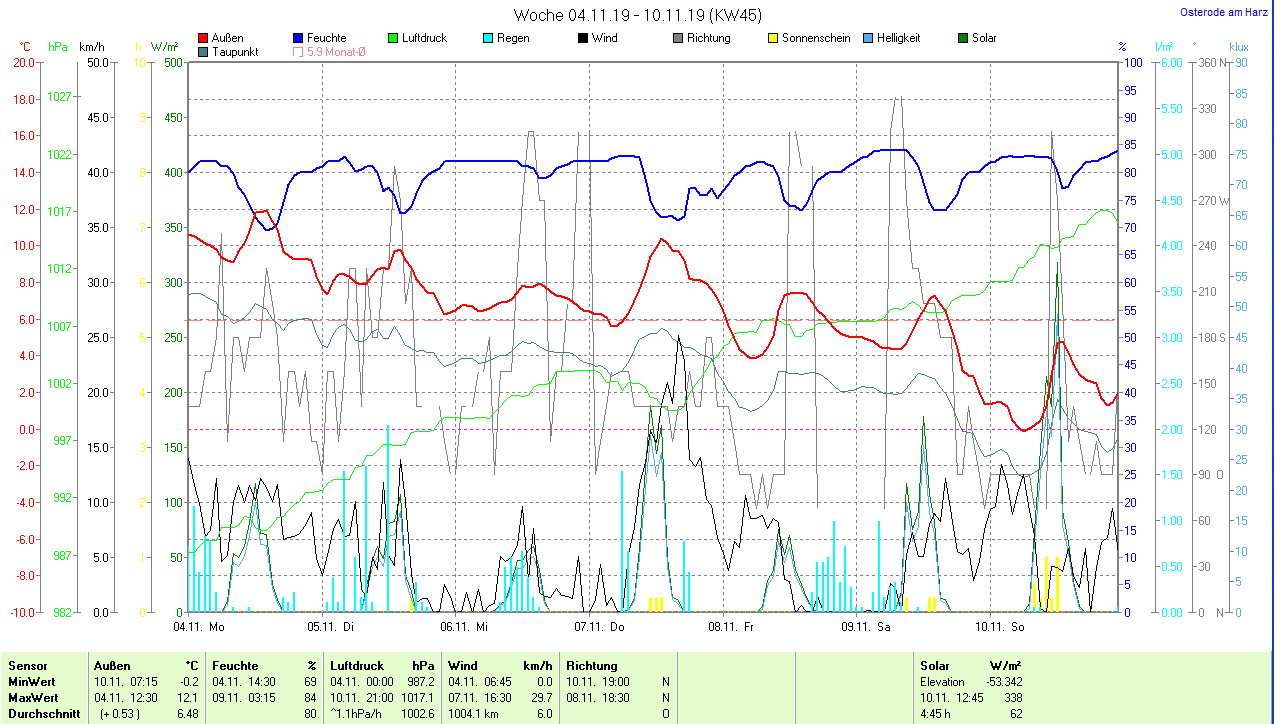Select the green Luftdruck legend marker
The width and height of the screenshot is (1274, 724).
[392, 38]
